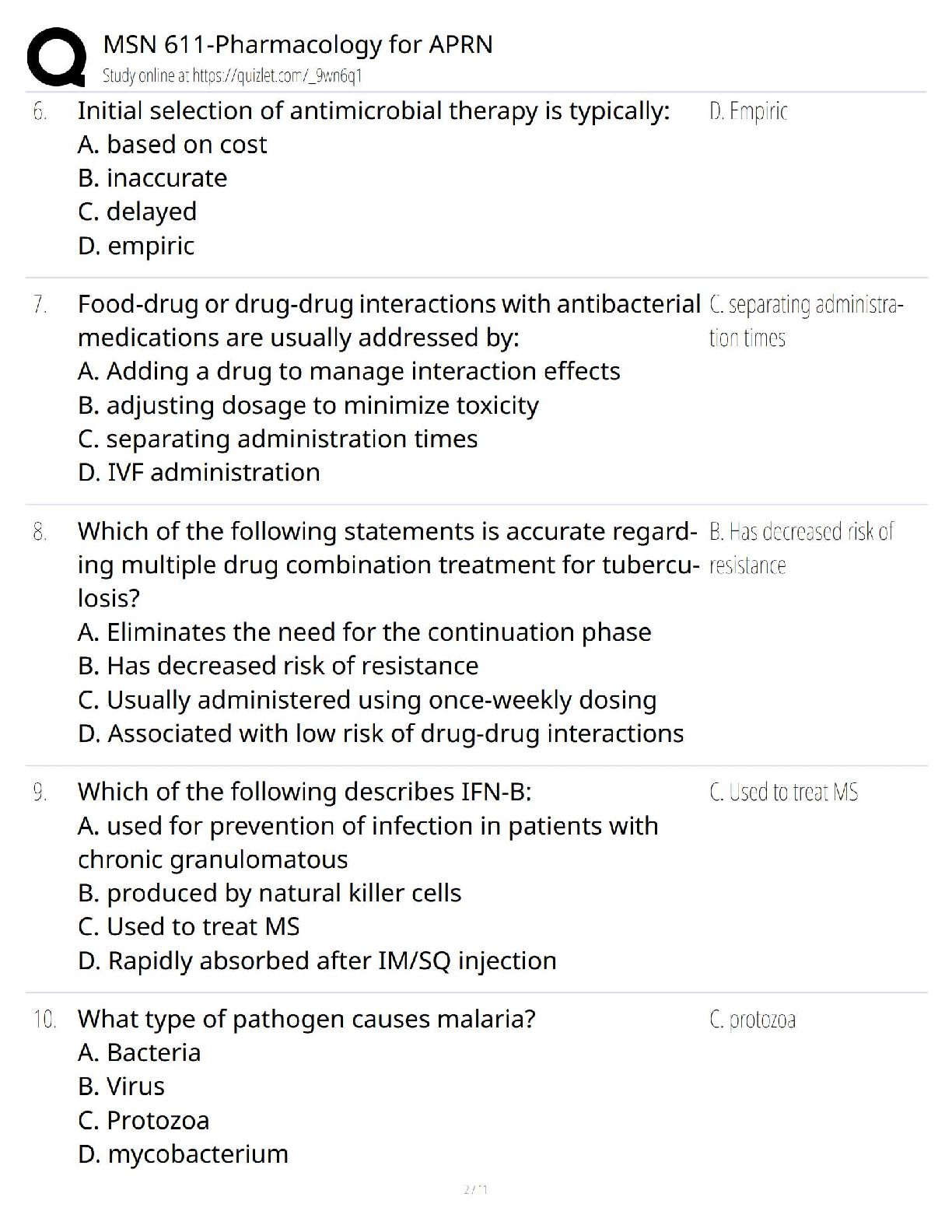
Task: Select answer 'C. separating administration times' under question 7
Action: [x=278, y=439]
